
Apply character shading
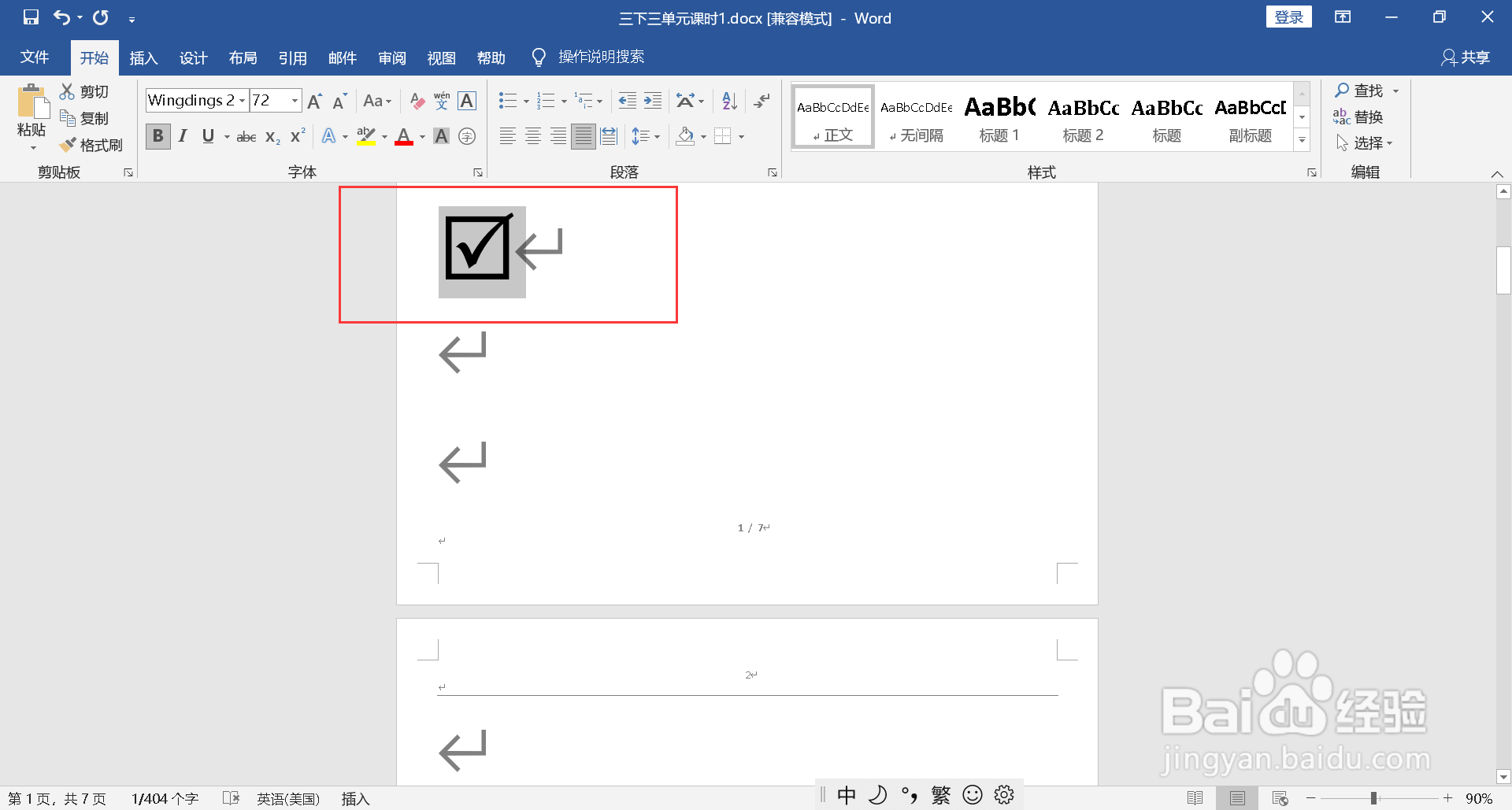442,137
